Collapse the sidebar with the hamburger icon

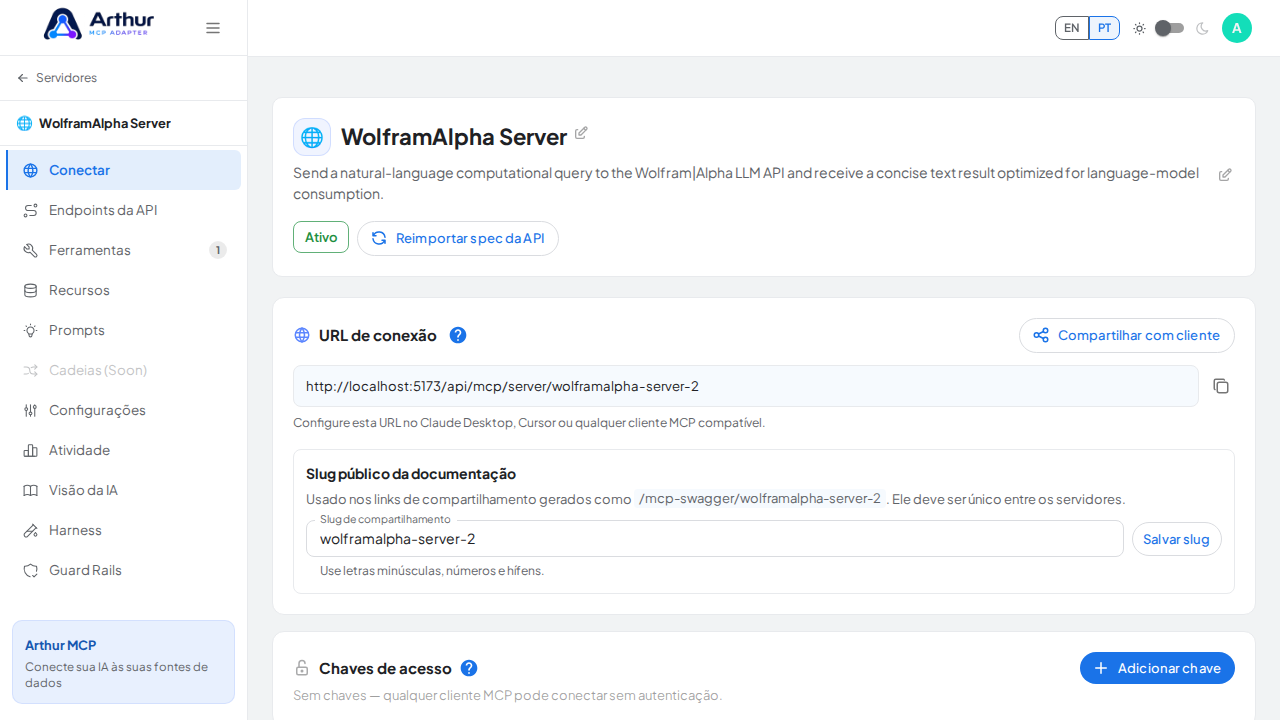click(x=213, y=28)
